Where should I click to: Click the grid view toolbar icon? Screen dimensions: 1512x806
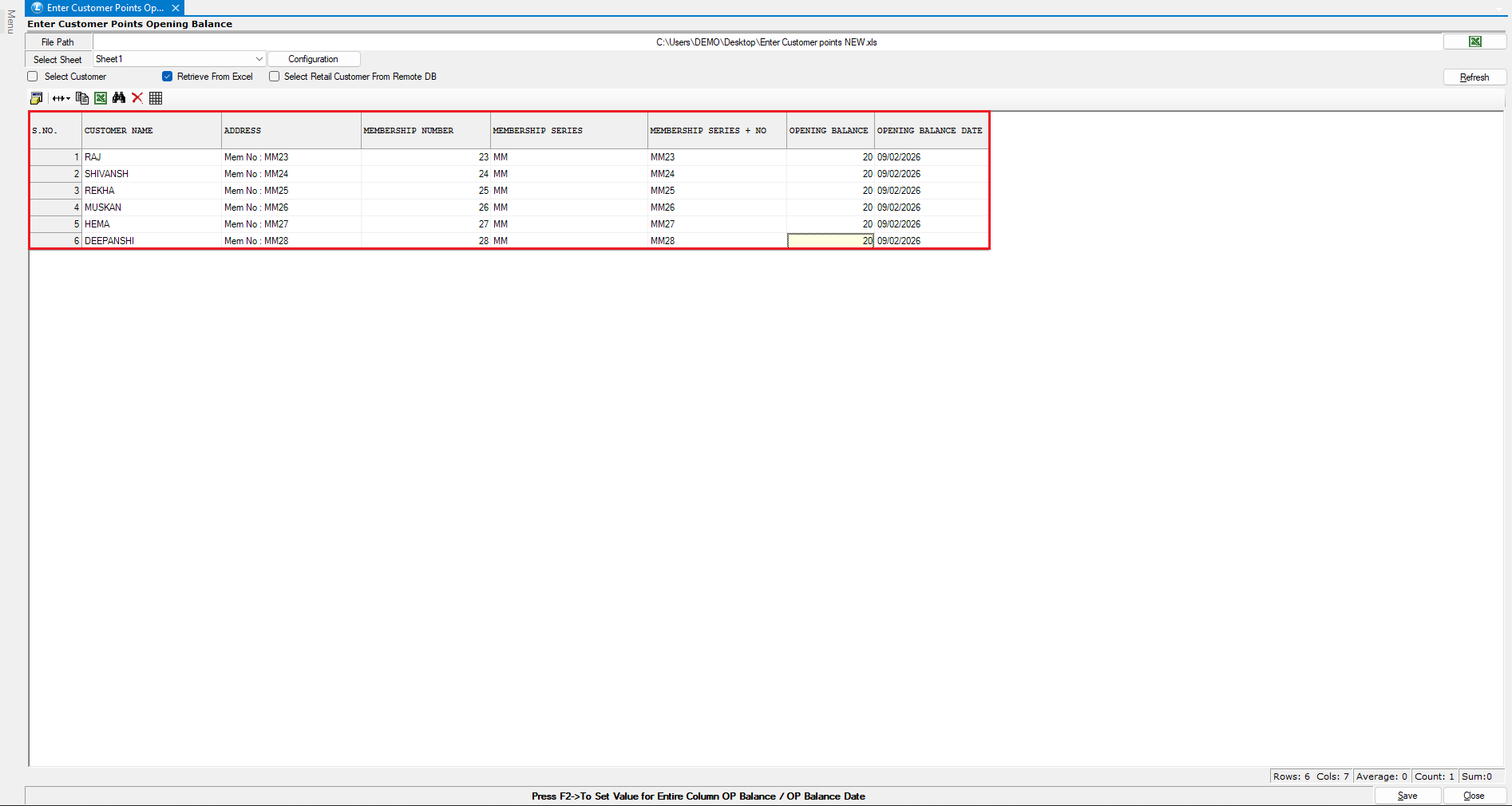point(156,98)
